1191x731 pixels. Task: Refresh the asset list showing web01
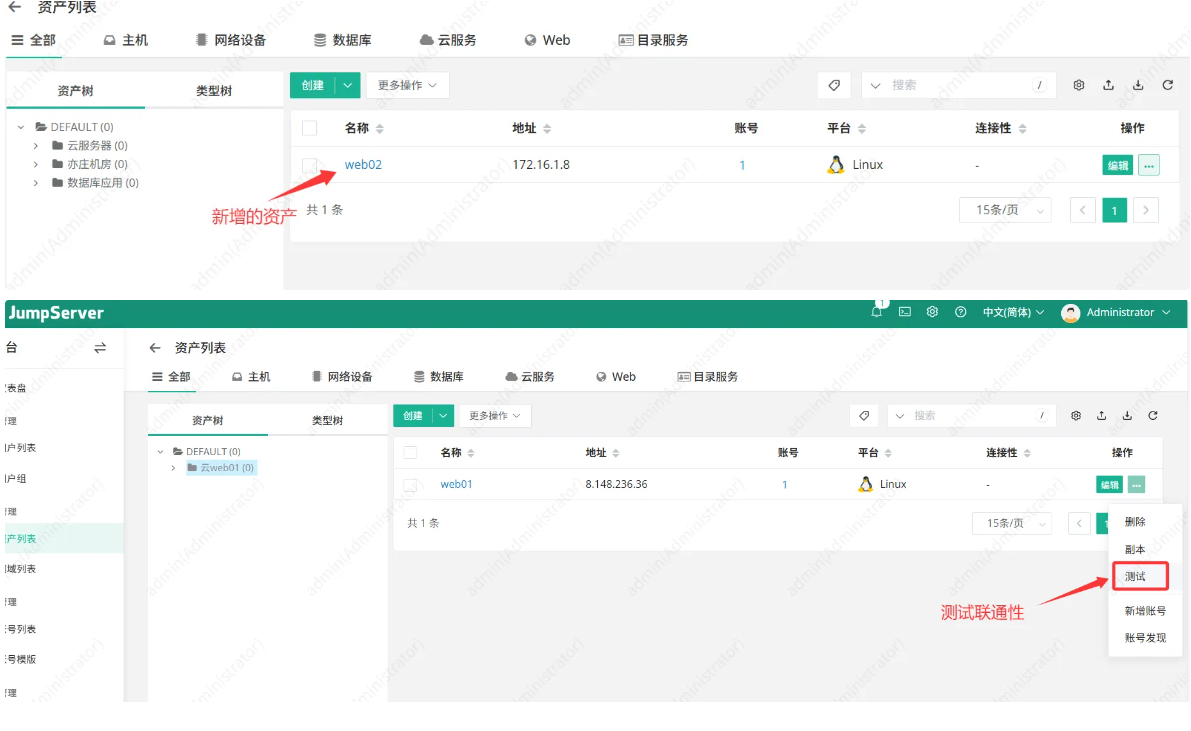click(x=1153, y=416)
